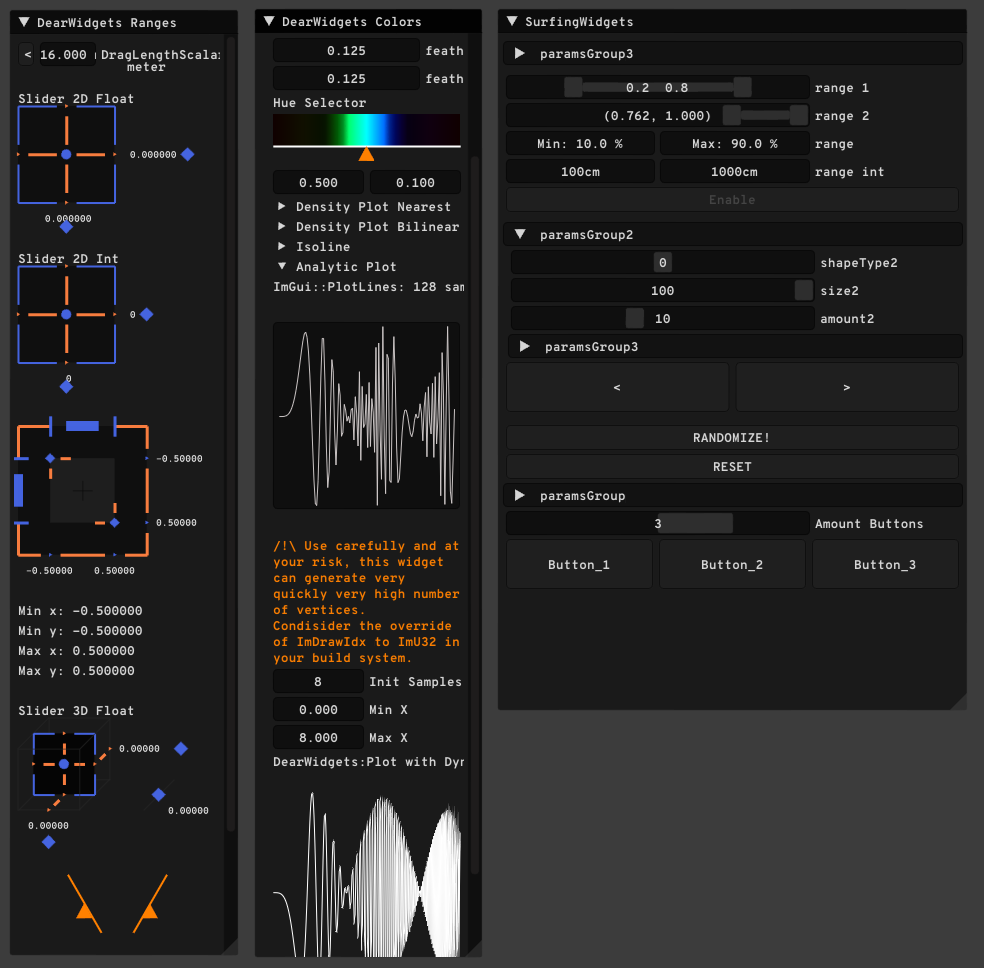Click the Amount Buttons slider

[x=658, y=523]
